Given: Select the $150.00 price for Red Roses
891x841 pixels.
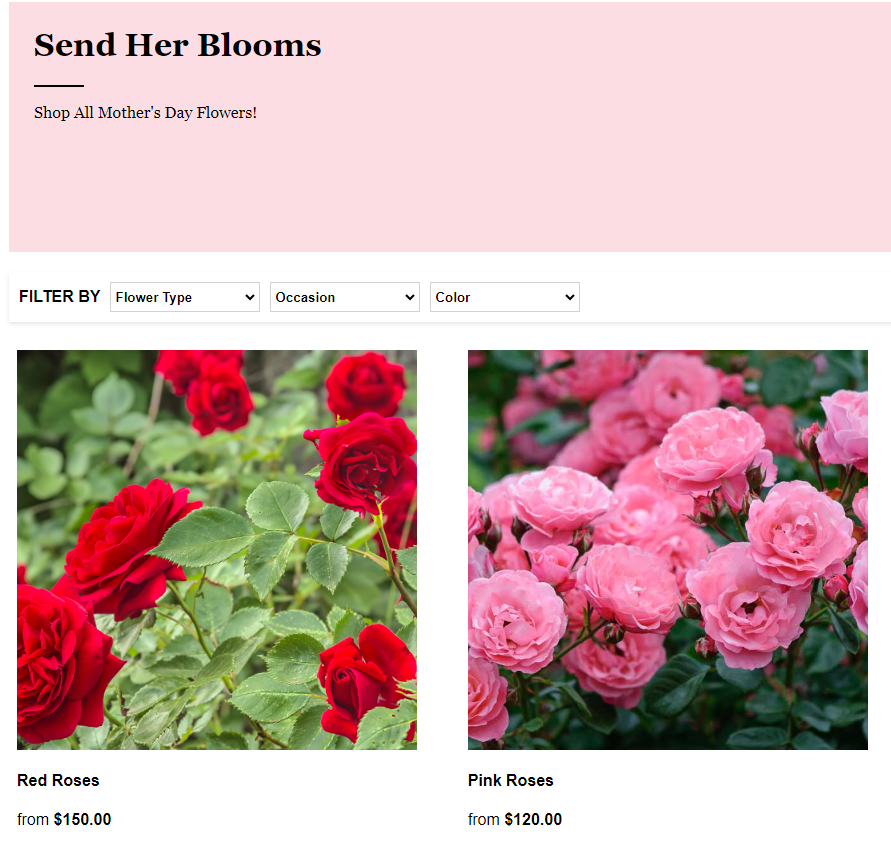Looking at the screenshot, I should coord(82,819).
